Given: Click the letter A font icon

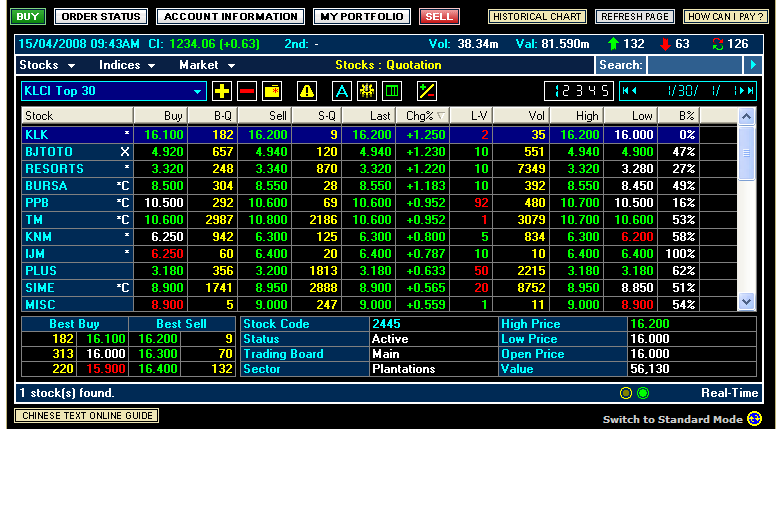Looking at the screenshot, I should (341, 91).
